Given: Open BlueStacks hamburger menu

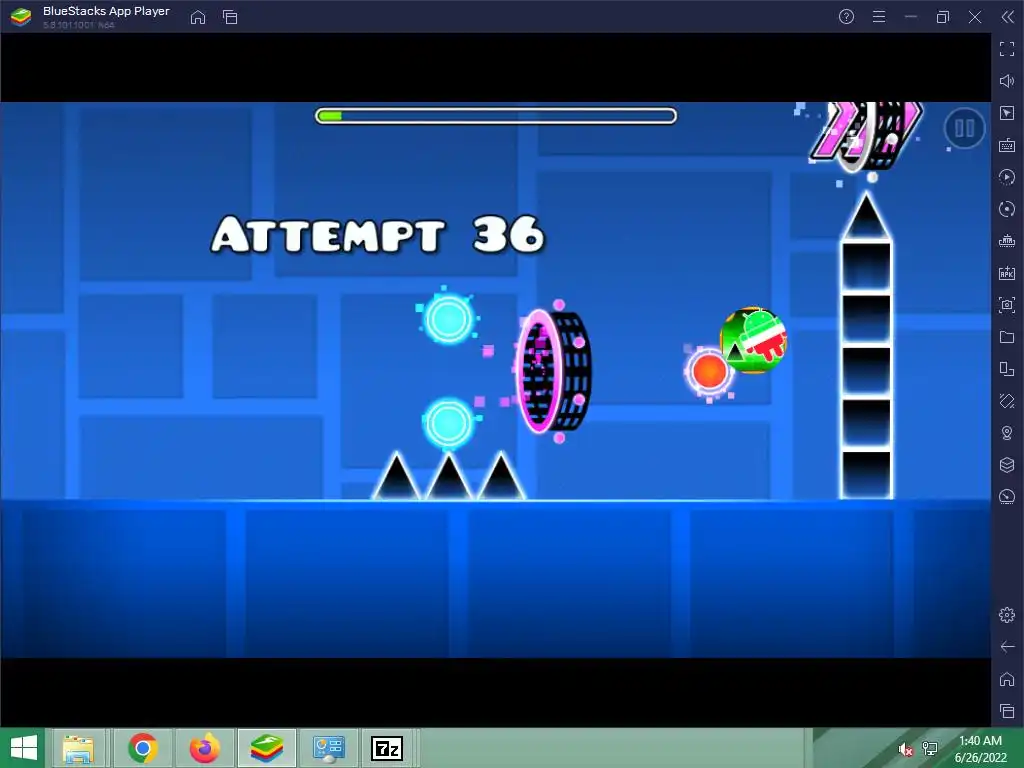Looking at the screenshot, I should pos(879,17).
